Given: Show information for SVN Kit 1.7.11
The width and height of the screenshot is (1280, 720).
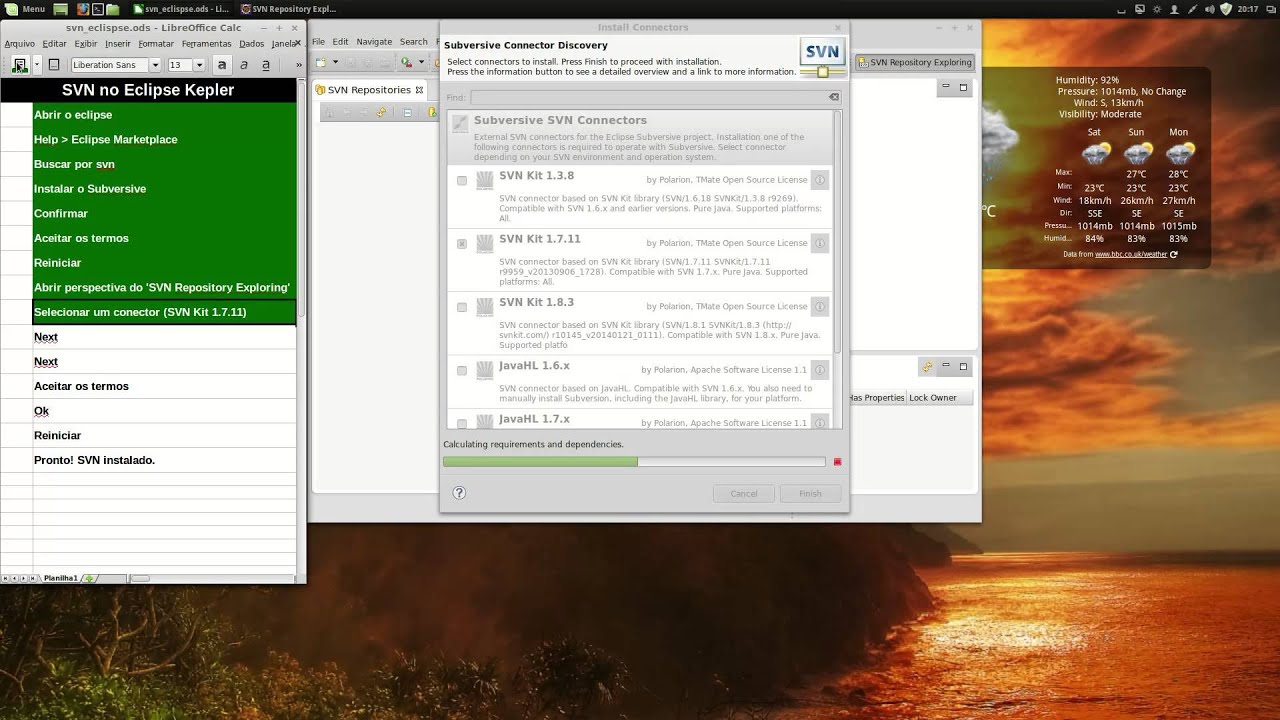Looking at the screenshot, I should coord(820,243).
